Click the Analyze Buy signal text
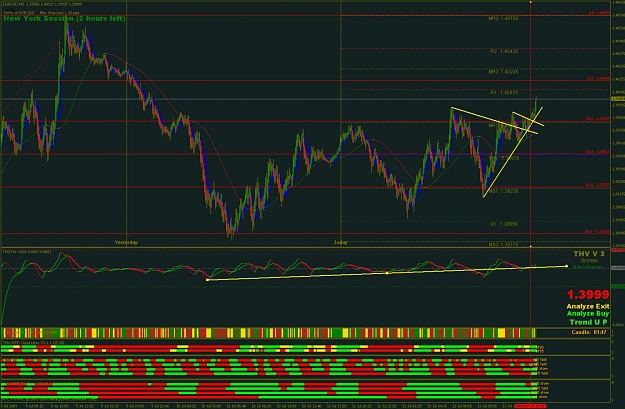 pyautogui.click(x=588, y=314)
